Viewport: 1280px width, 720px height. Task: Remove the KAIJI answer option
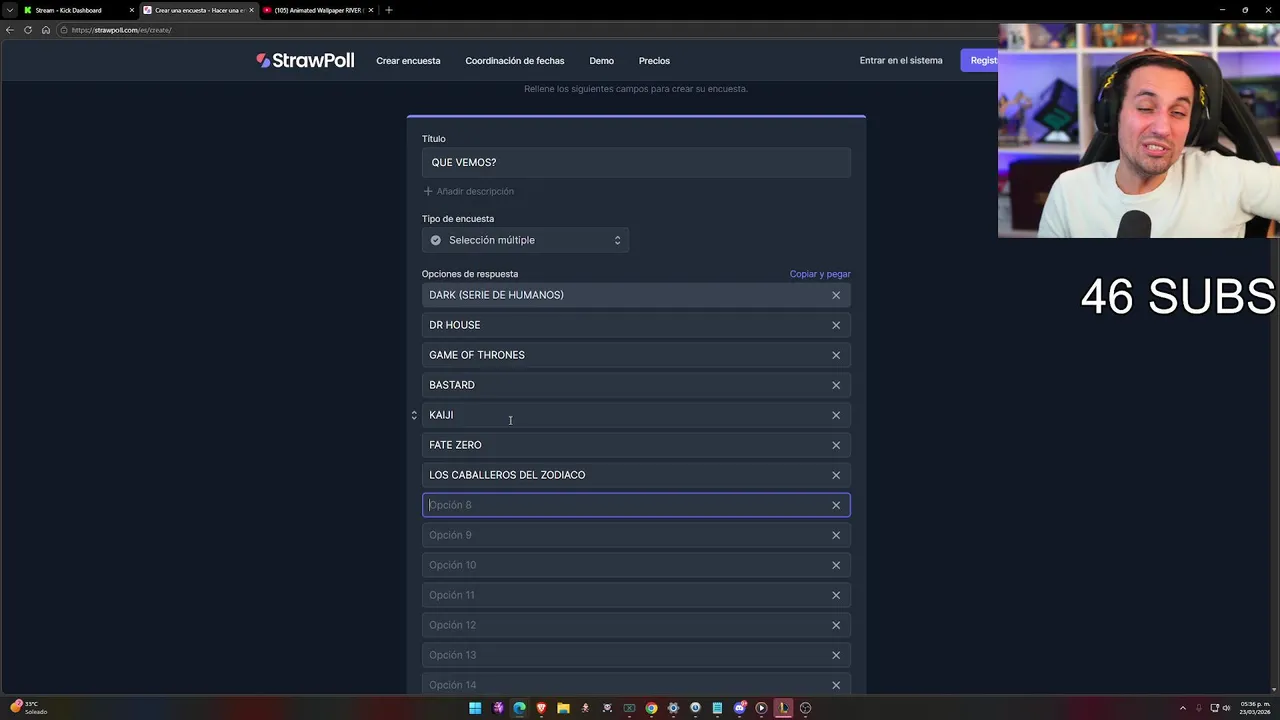836,415
